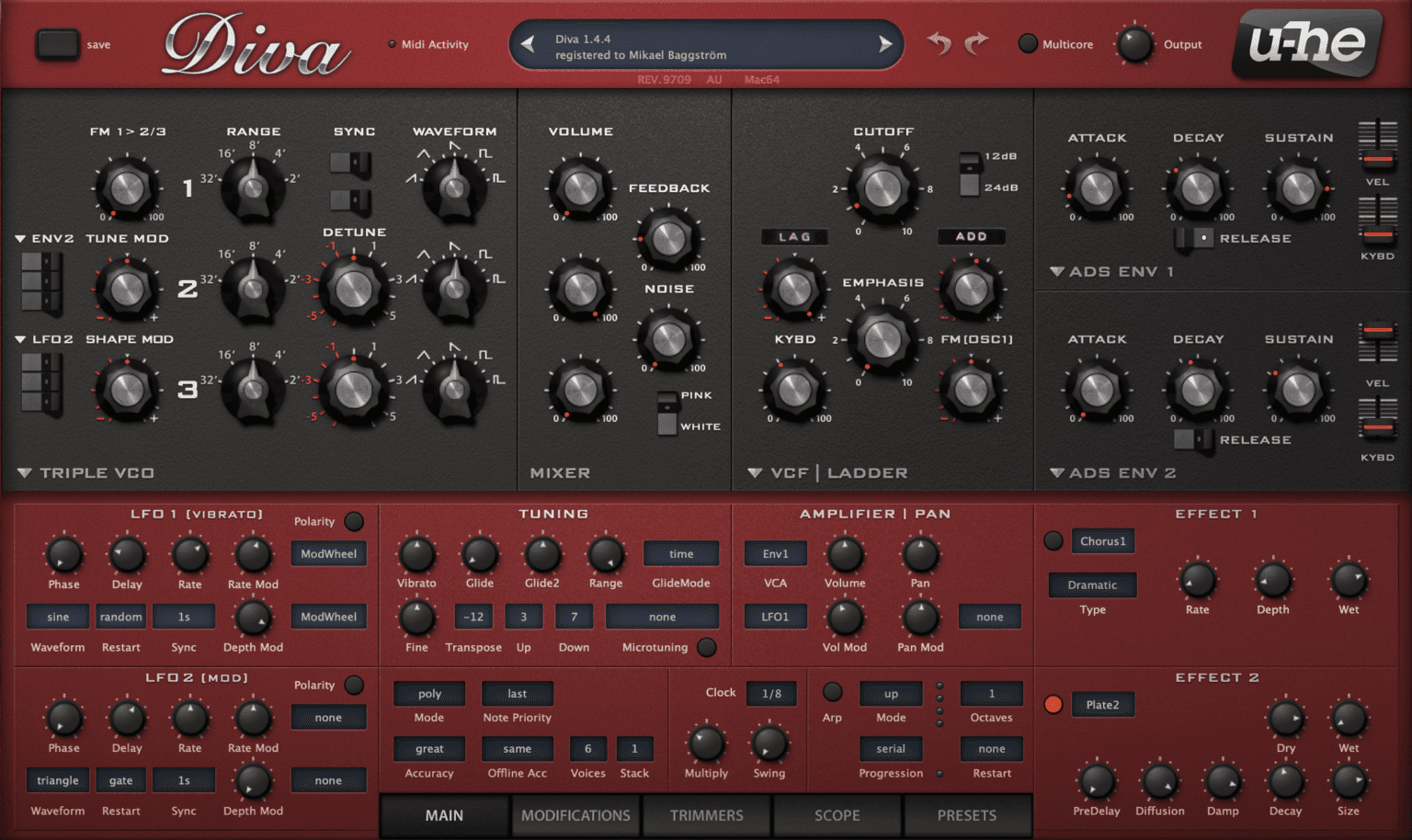1412x840 pixels.
Task: Open the poly voice Mode dropdown
Action: 429,694
